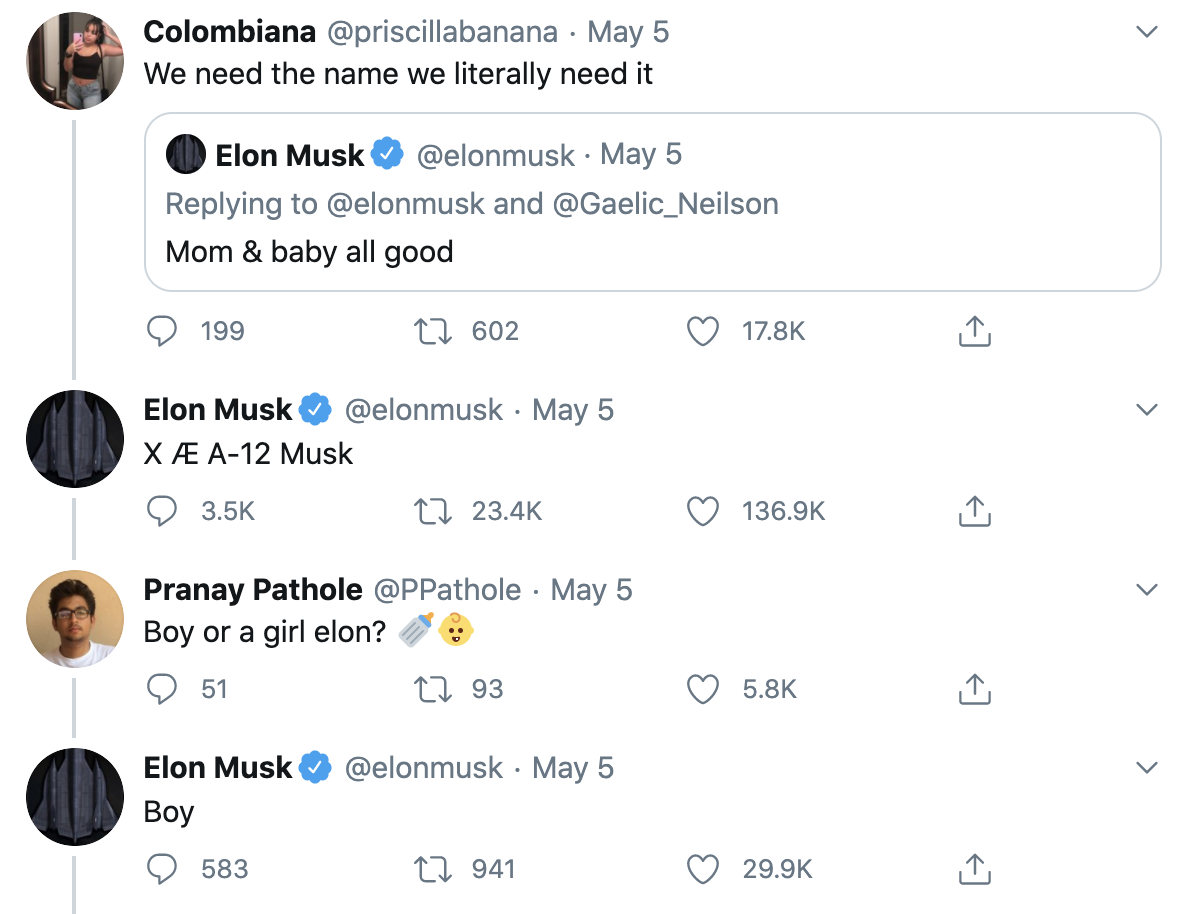Viewport: 1184px width, 914px height.
Task: Reply to Colombiana's tweet
Action: (163, 331)
